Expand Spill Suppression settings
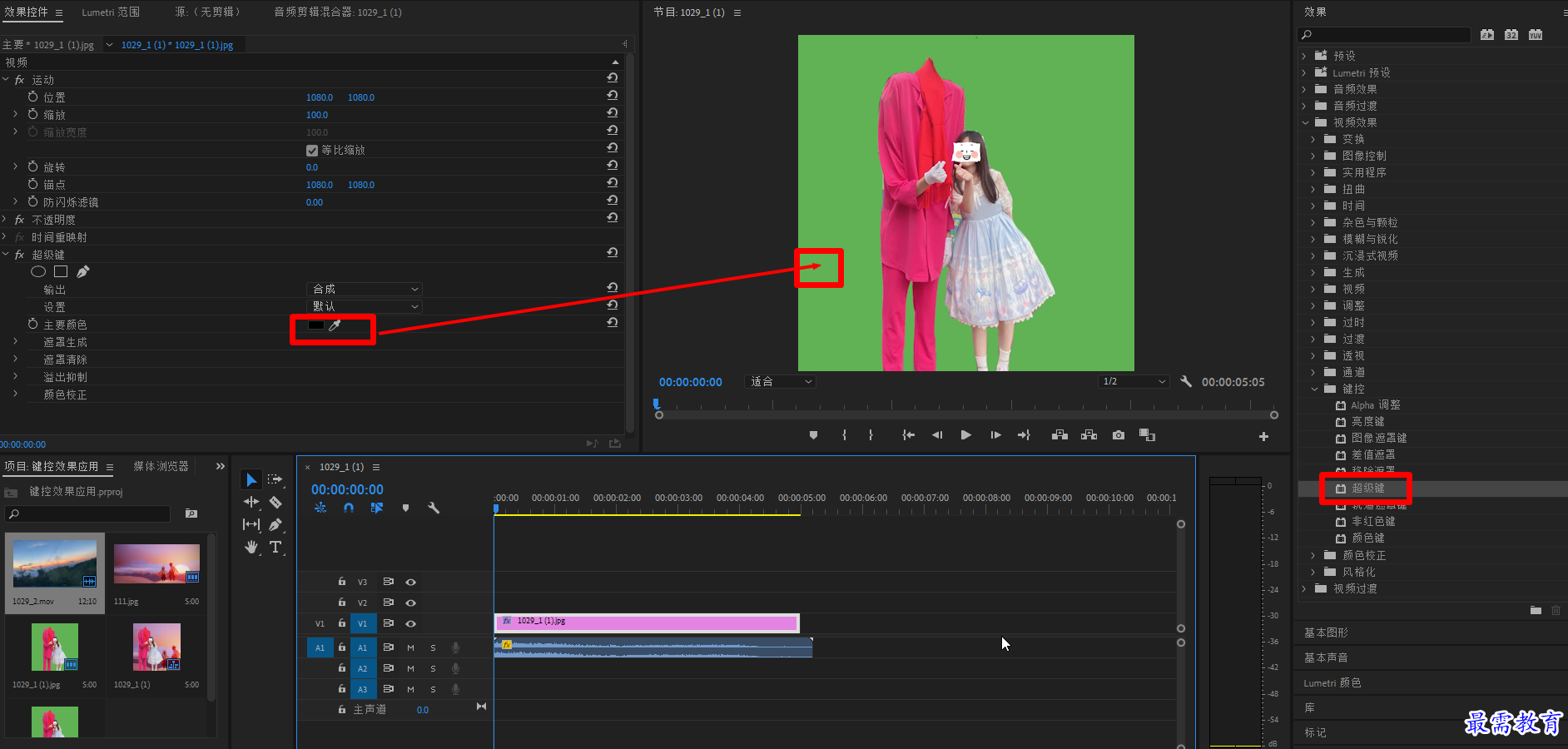This screenshot has height=749, width=1568. point(15,376)
